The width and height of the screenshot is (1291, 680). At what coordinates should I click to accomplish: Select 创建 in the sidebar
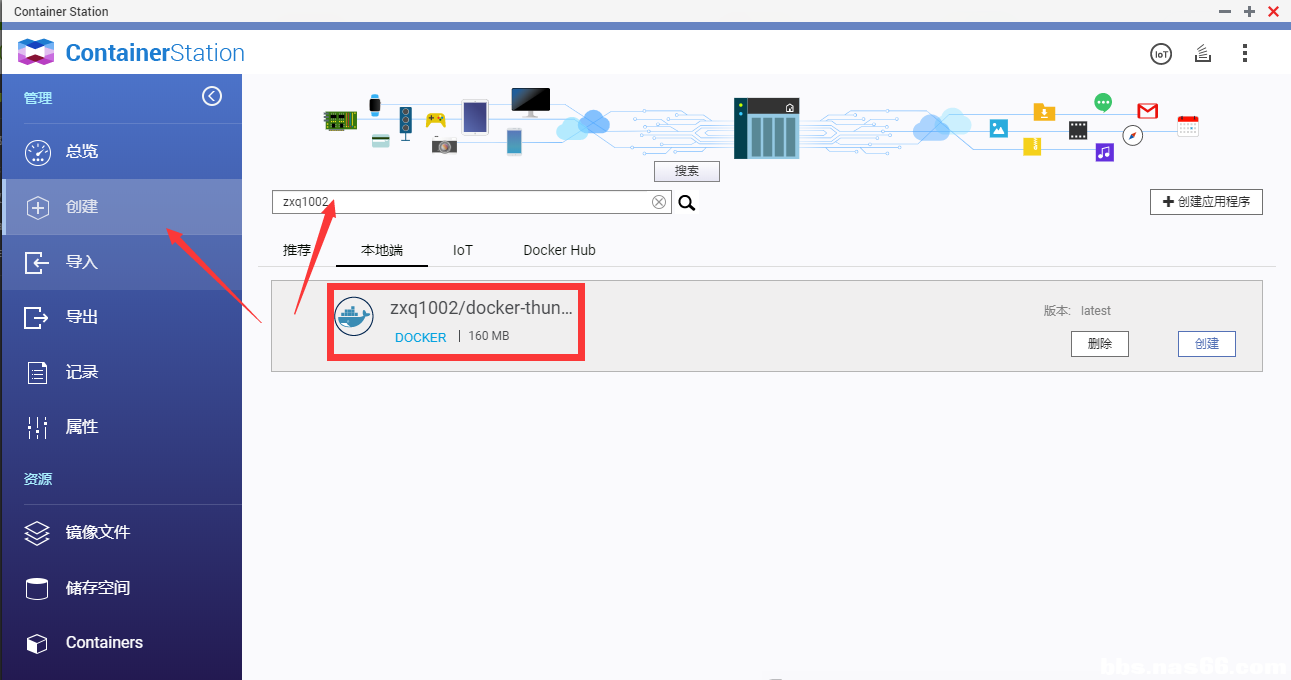pos(82,207)
